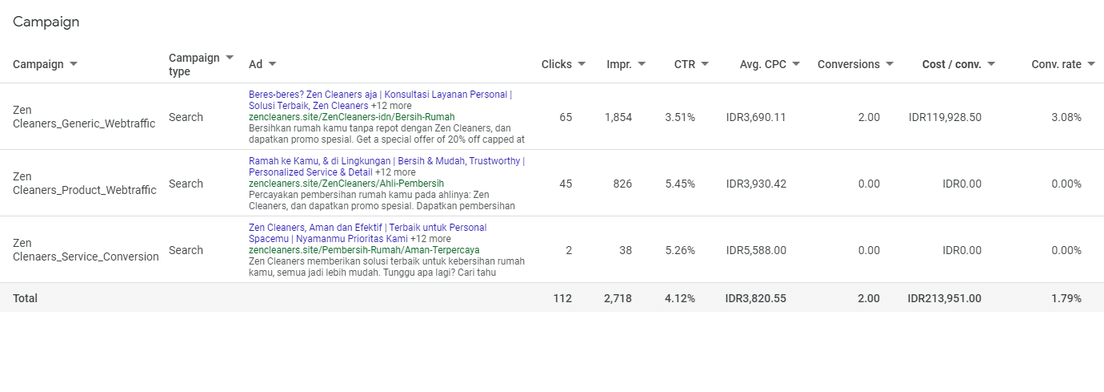
Task: Open the Impr. column dropdown arrow
Action: (x=641, y=64)
